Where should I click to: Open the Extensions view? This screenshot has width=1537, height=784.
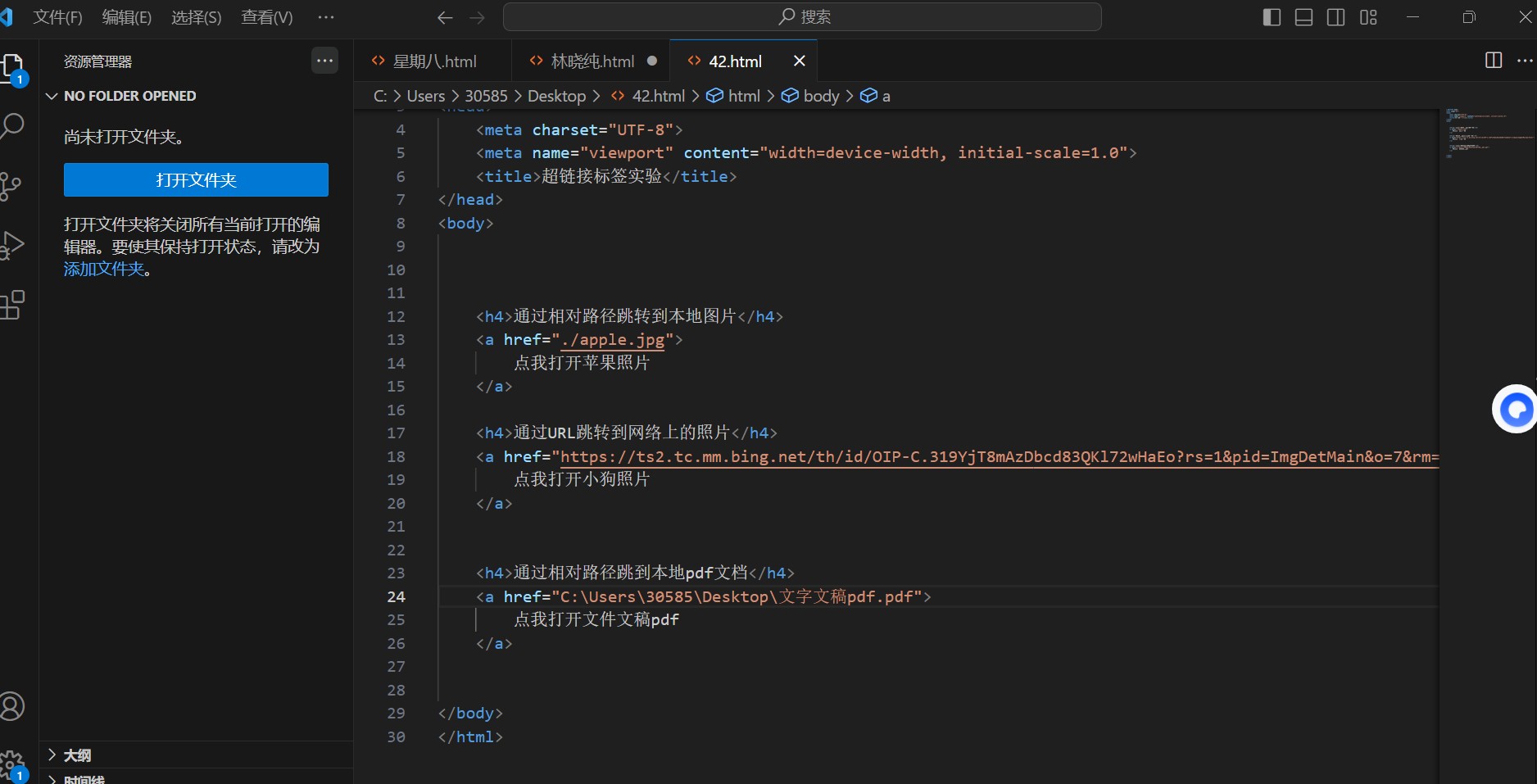pos(11,305)
